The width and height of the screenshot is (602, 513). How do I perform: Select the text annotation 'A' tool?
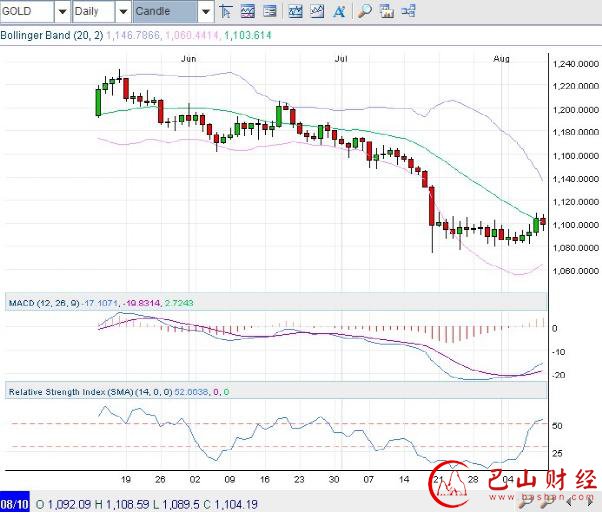tap(339, 11)
